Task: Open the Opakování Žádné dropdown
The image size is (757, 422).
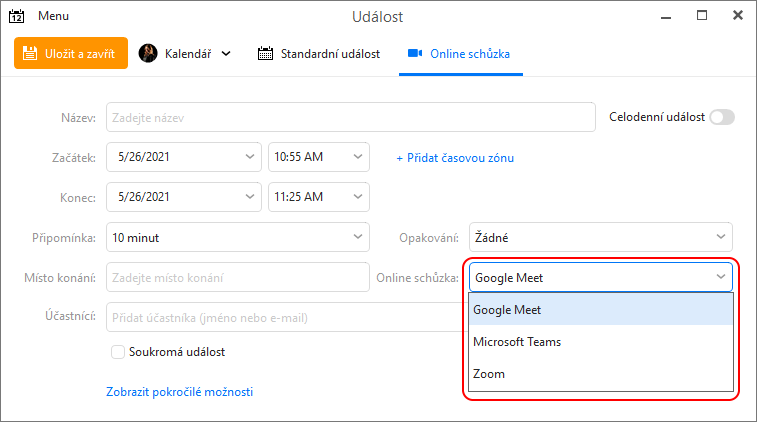Action: tap(601, 237)
